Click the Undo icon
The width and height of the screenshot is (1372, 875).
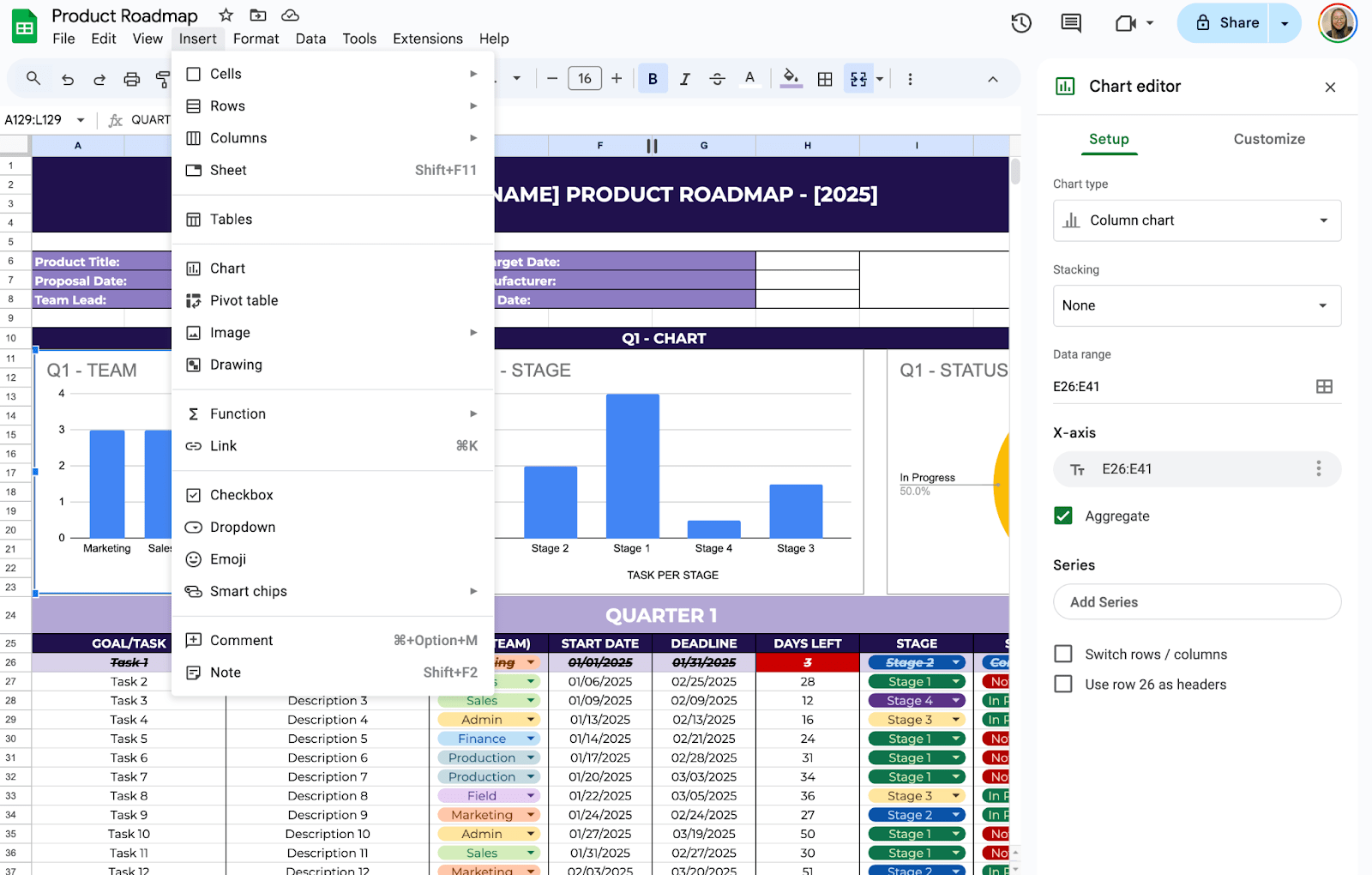click(x=67, y=78)
